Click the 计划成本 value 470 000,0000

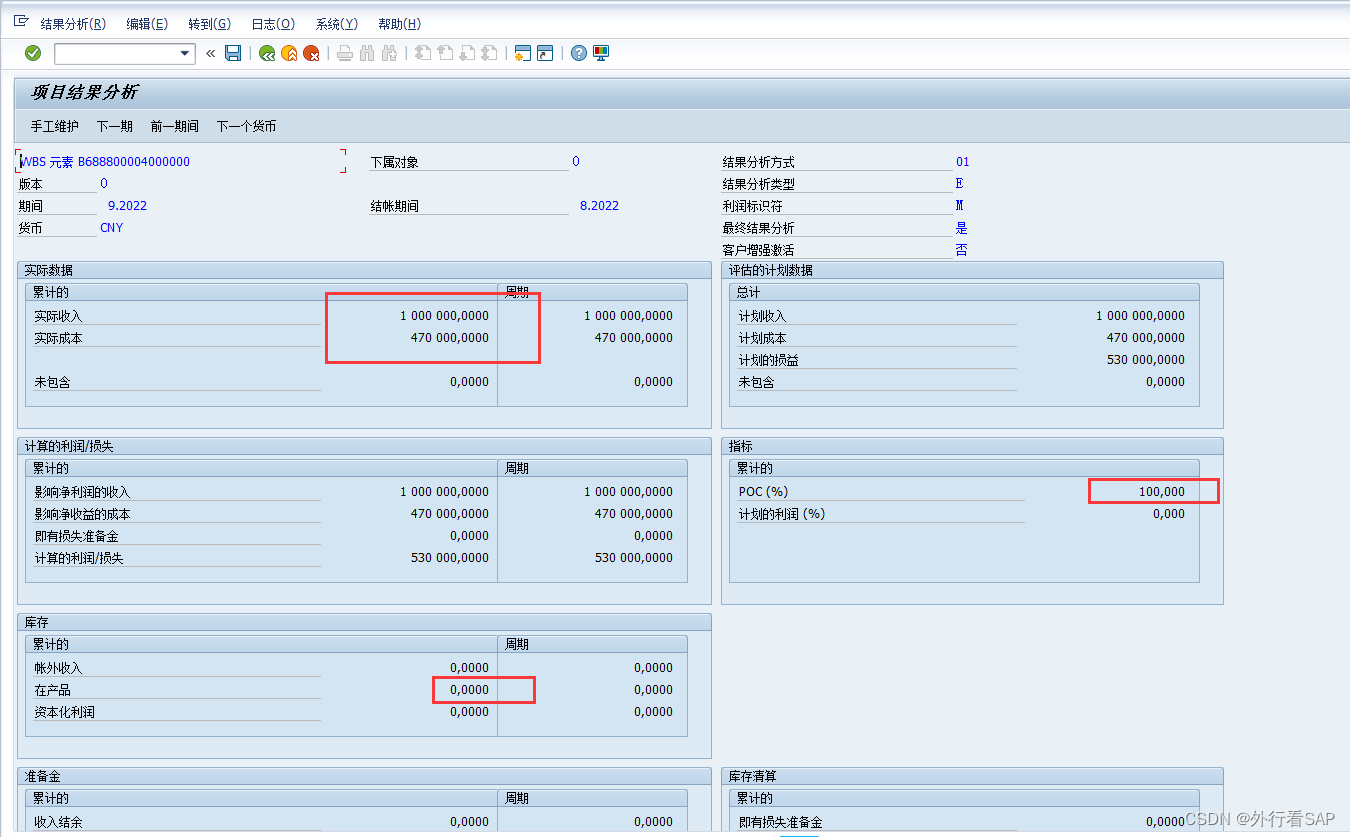pos(1145,338)
